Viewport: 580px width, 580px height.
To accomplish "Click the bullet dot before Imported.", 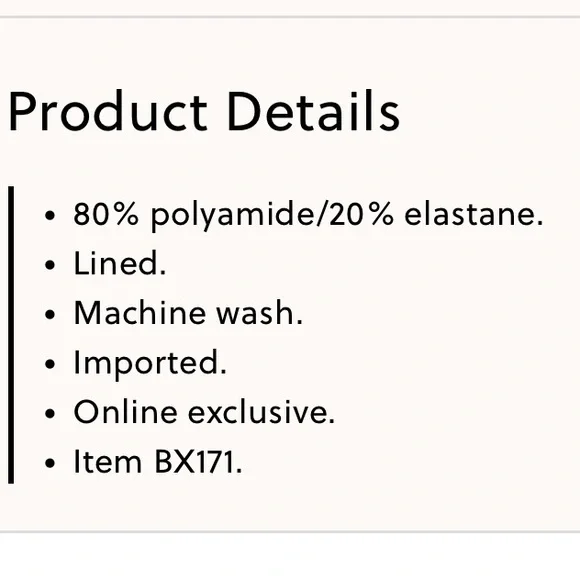I will coord(50,364).
